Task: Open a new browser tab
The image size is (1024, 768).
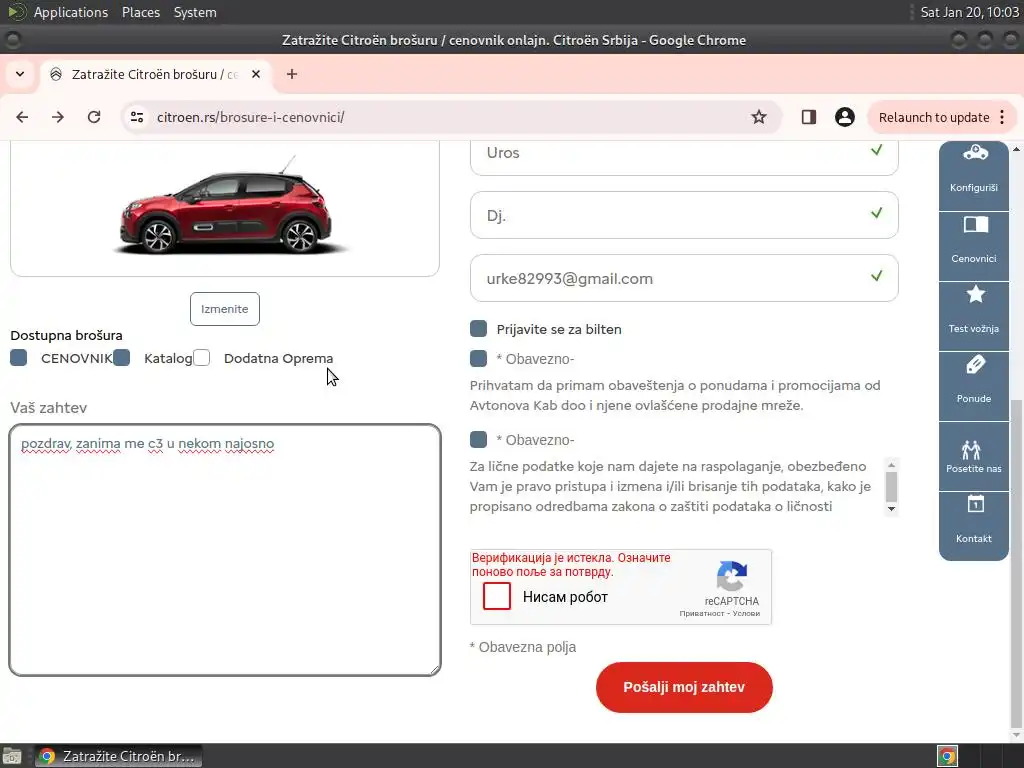Action: click(292, 74)
